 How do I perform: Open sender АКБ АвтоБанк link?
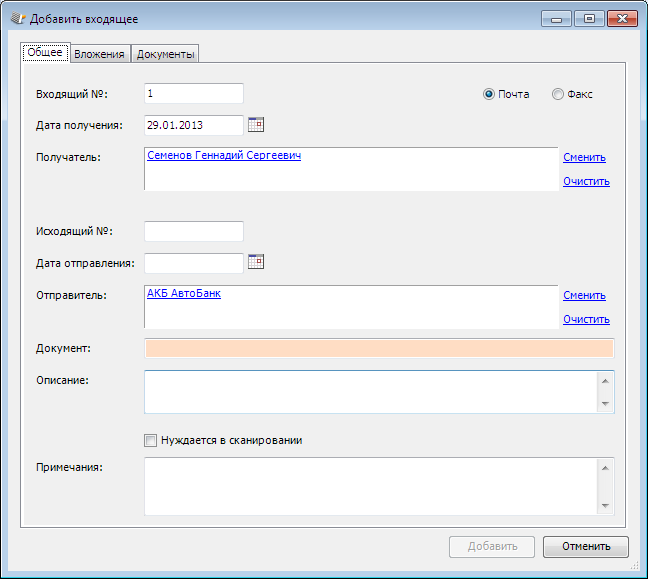pyautogui.click(x=184, y=294)
